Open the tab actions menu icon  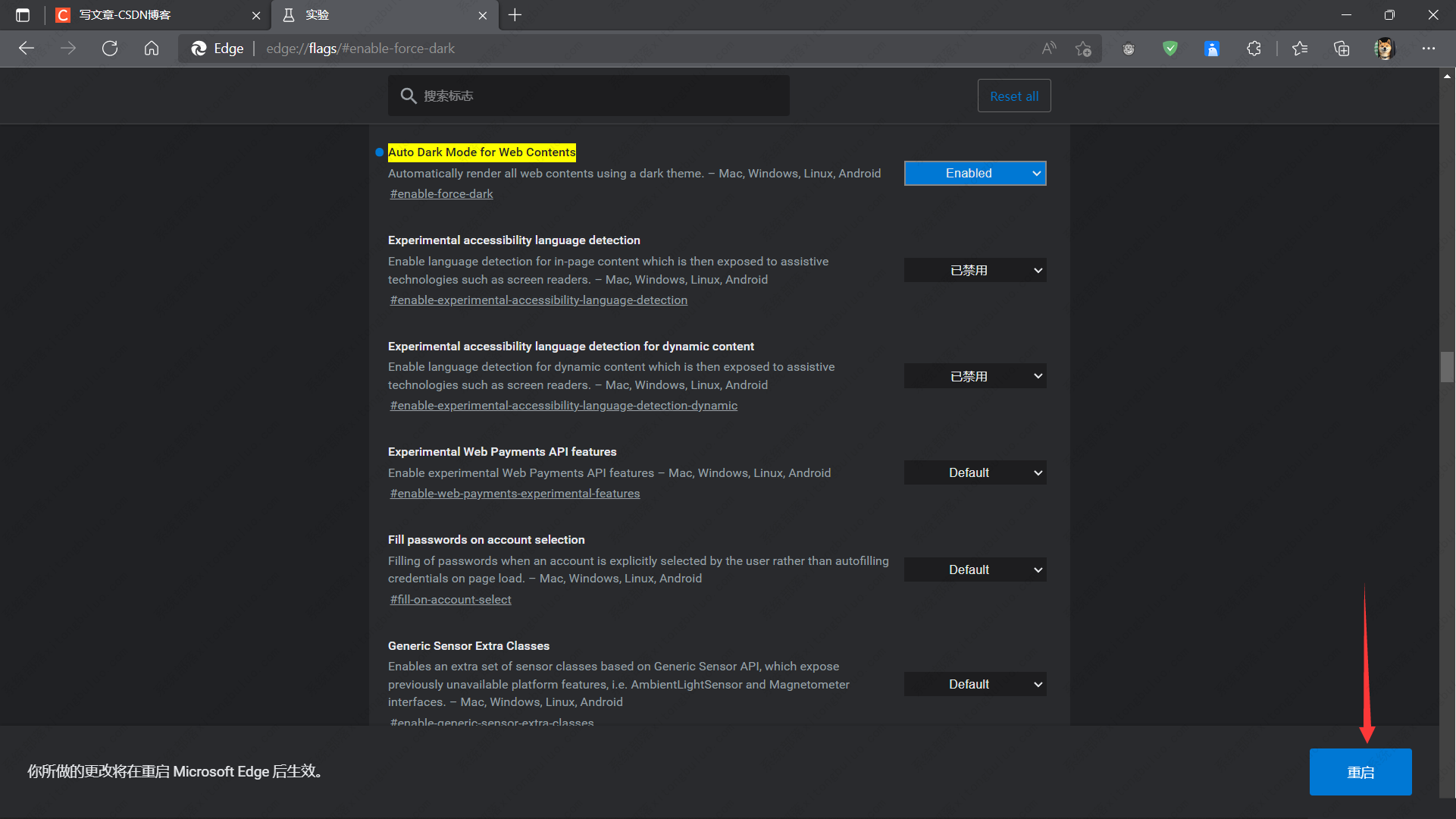click(23, 15)
